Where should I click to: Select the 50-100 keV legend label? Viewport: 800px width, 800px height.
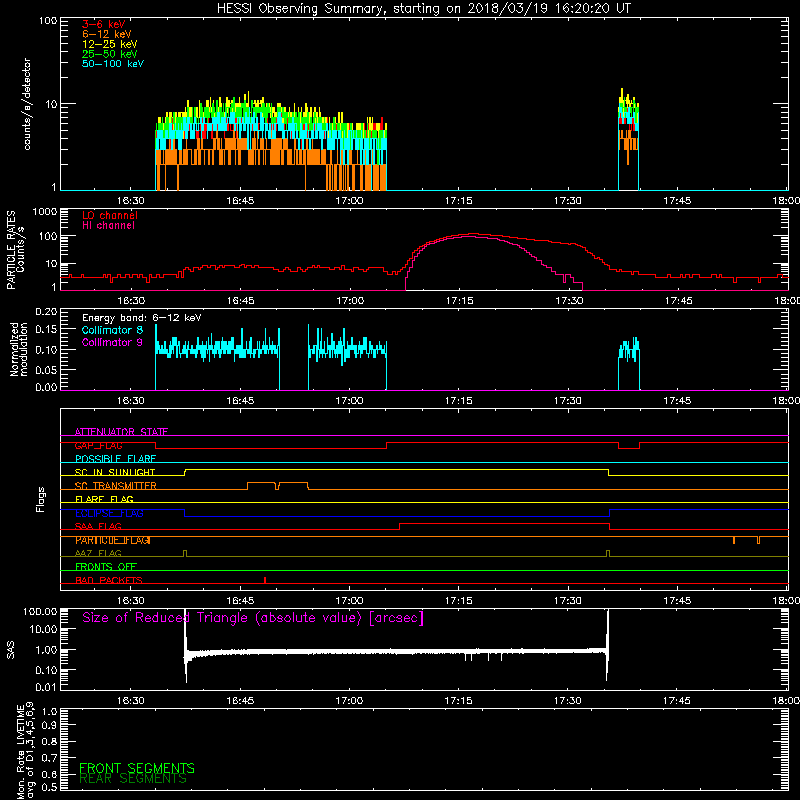[113, 64]
